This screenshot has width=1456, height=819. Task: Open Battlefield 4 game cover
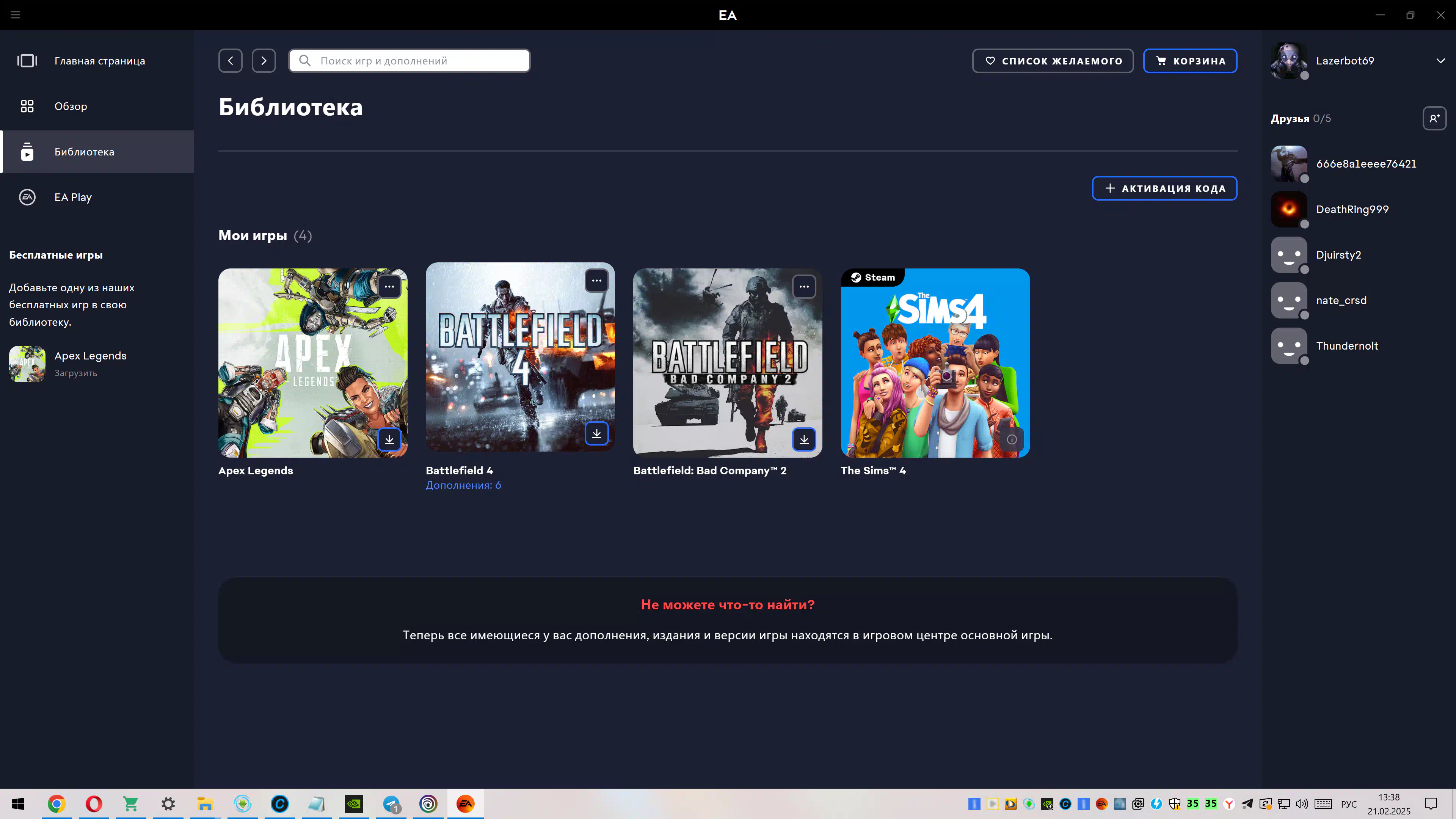[520, 357]
